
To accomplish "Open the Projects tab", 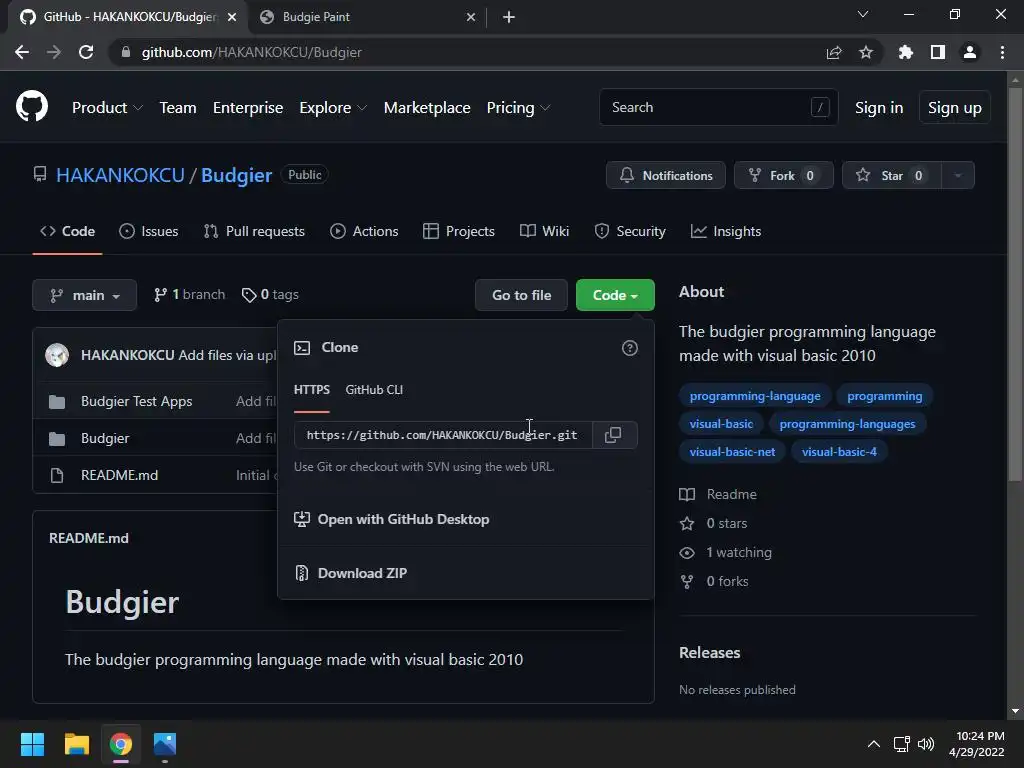I will [x=459, y=231].
